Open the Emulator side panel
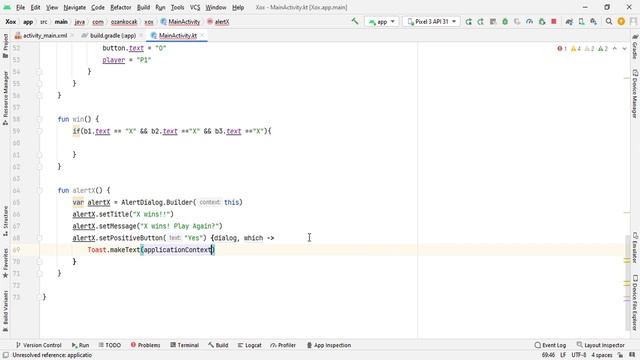 [635, 247]
